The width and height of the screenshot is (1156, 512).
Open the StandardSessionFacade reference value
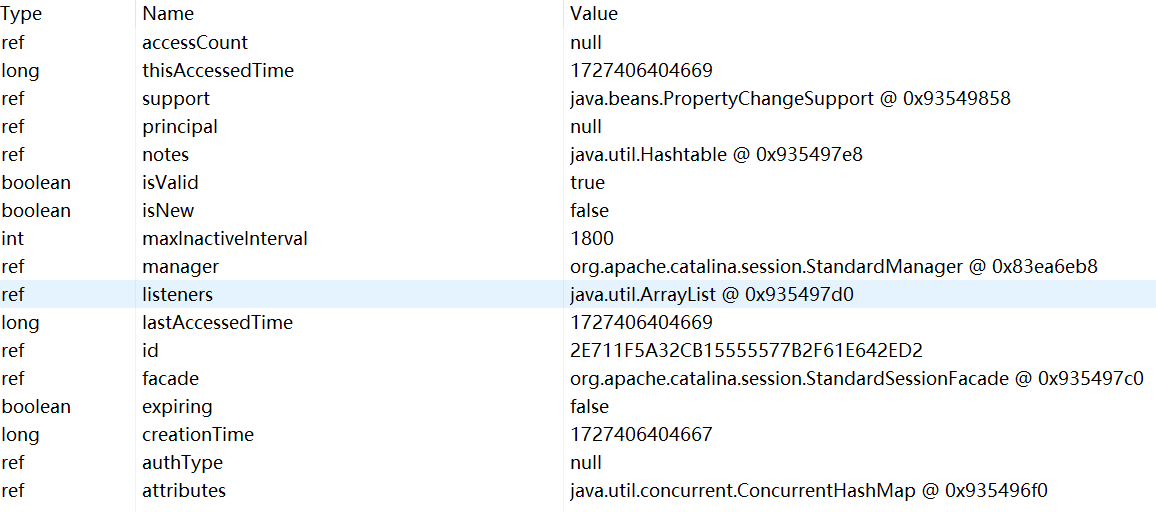tap(856, 379)
